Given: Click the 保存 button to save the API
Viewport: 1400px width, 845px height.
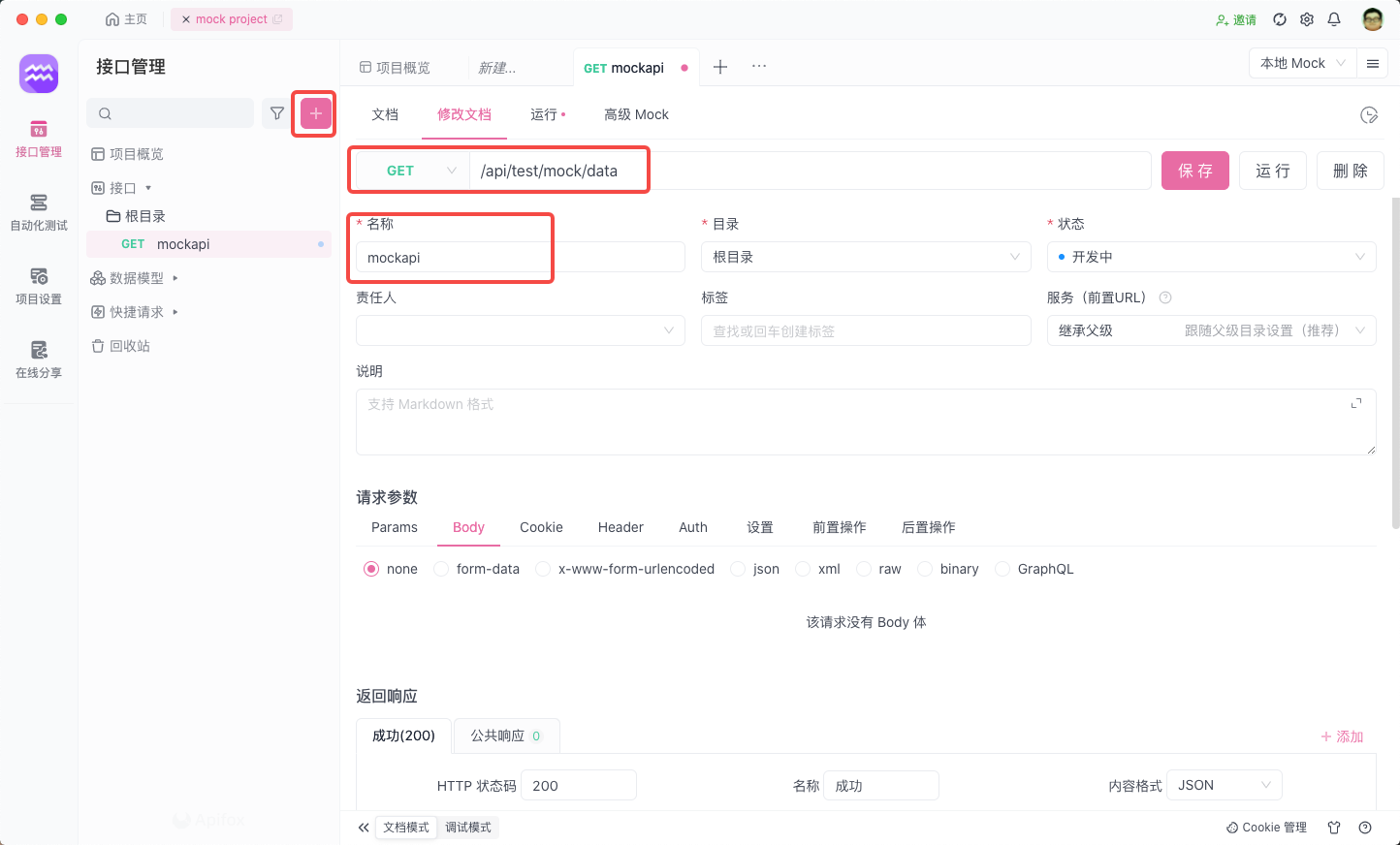Looking at the screenshot, I should (x=1194, y=170).
